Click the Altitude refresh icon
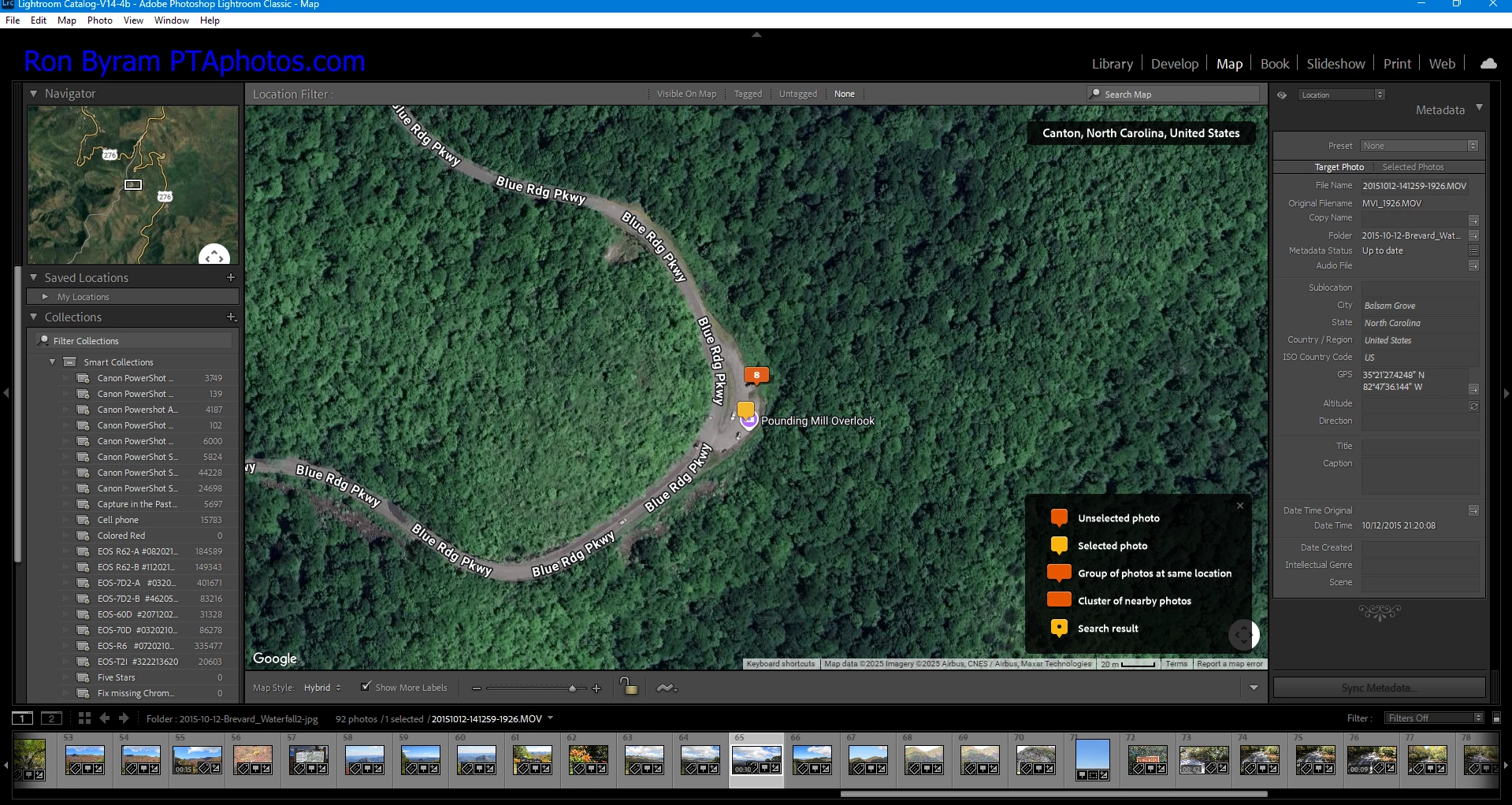 click(x=1473, y=406)
